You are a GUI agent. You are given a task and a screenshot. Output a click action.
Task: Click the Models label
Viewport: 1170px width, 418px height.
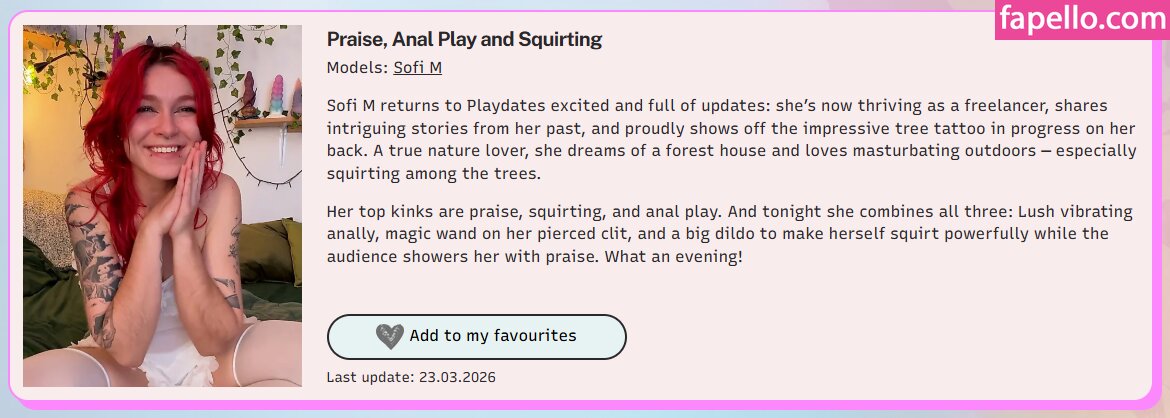(x=357, y=68)
